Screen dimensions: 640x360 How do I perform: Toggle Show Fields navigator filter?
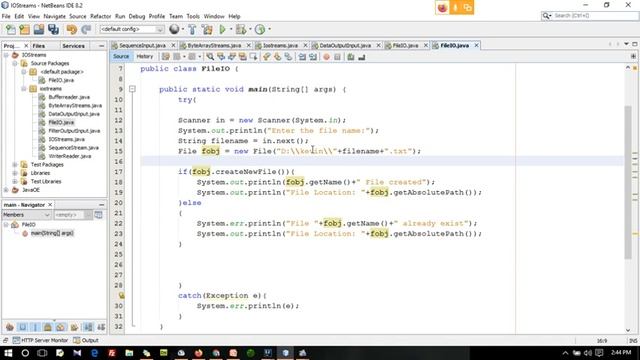(22, 327)
